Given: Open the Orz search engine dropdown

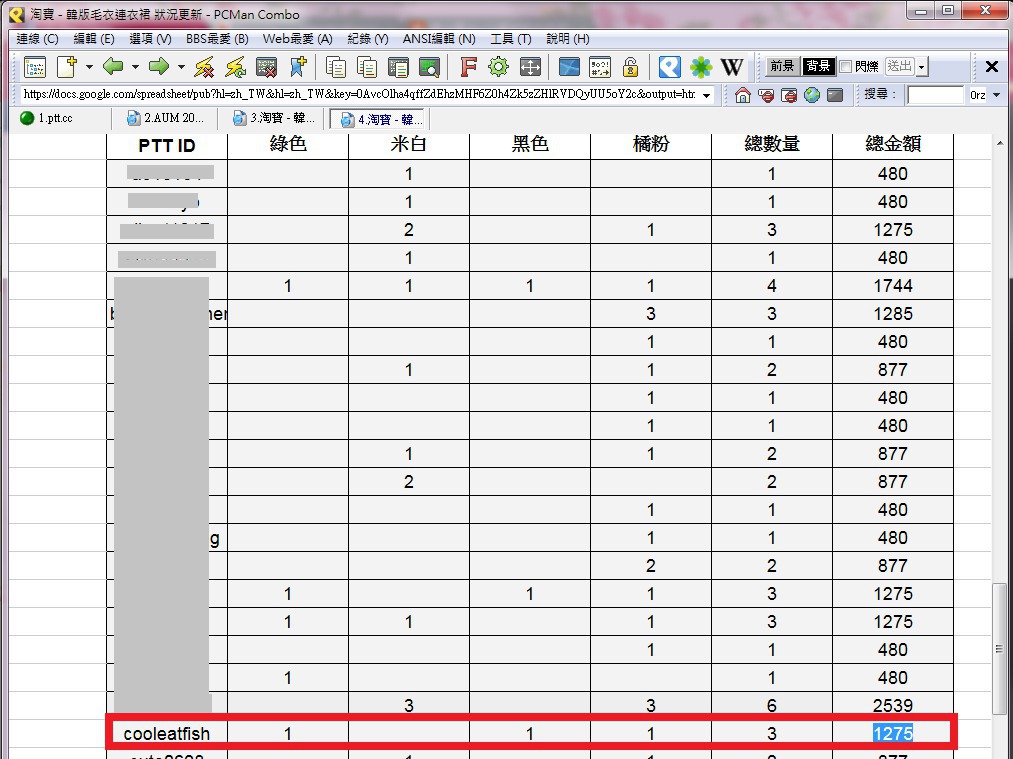Looking at the screenshot, I should 996,95.
